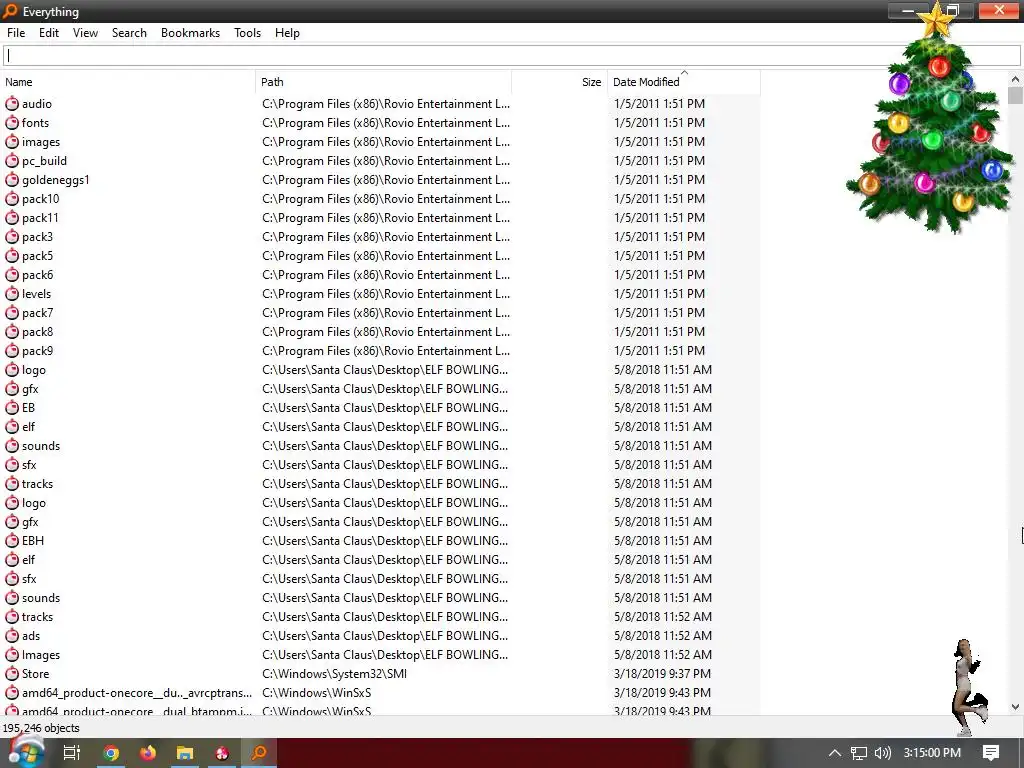Click the Windows Start button

click(x=25, y=752)
